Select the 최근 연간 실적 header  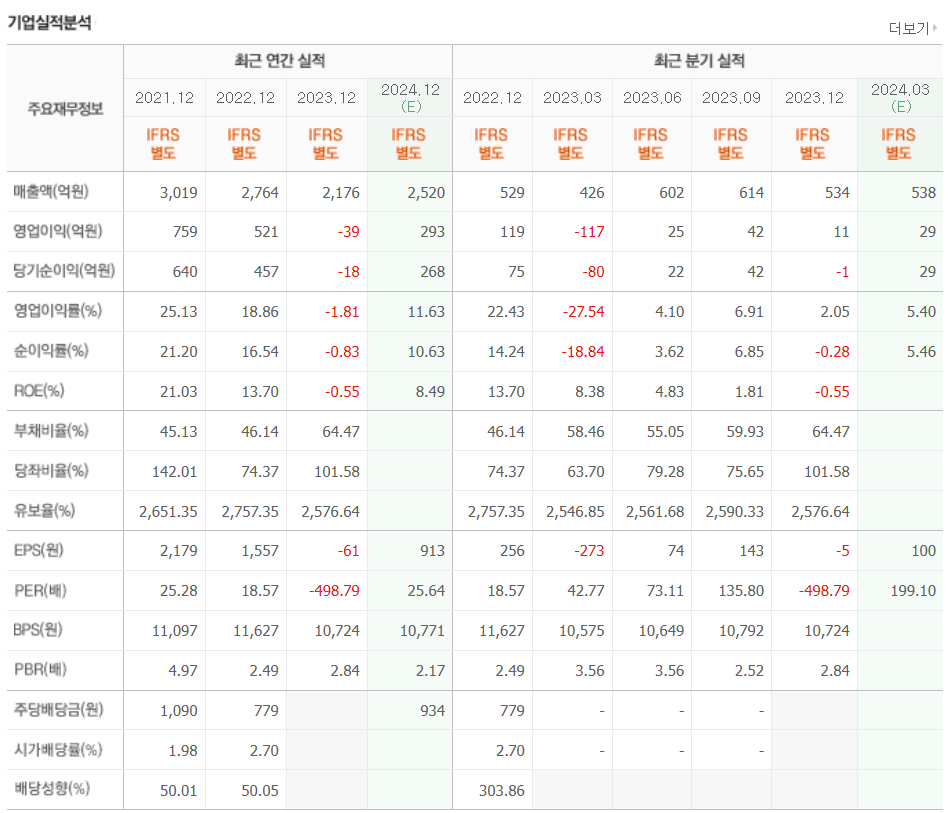click(279, 61)
